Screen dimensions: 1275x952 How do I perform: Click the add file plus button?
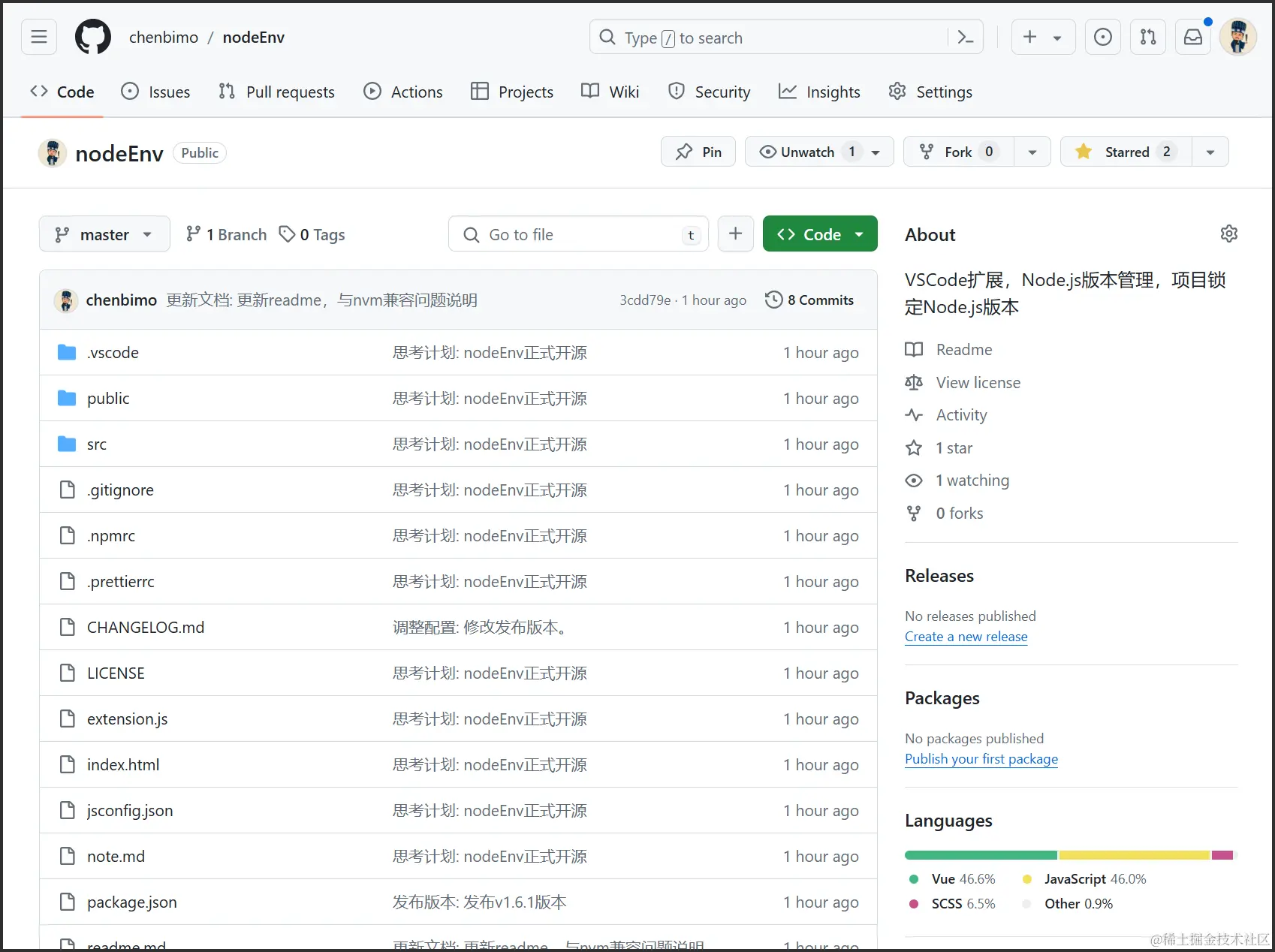click(736, 234)
